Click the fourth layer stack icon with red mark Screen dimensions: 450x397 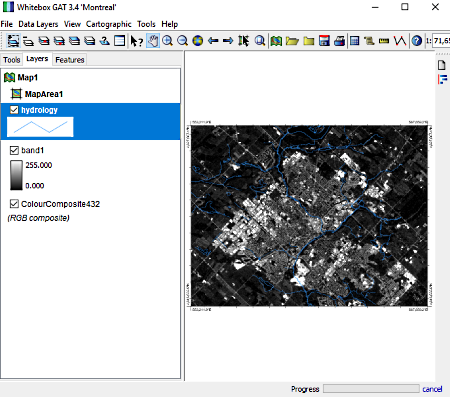[59, 41]
